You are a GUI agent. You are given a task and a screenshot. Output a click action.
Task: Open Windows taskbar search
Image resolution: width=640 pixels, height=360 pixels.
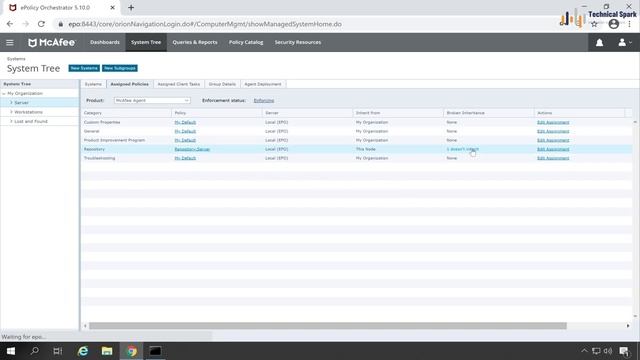pos(35,351)
